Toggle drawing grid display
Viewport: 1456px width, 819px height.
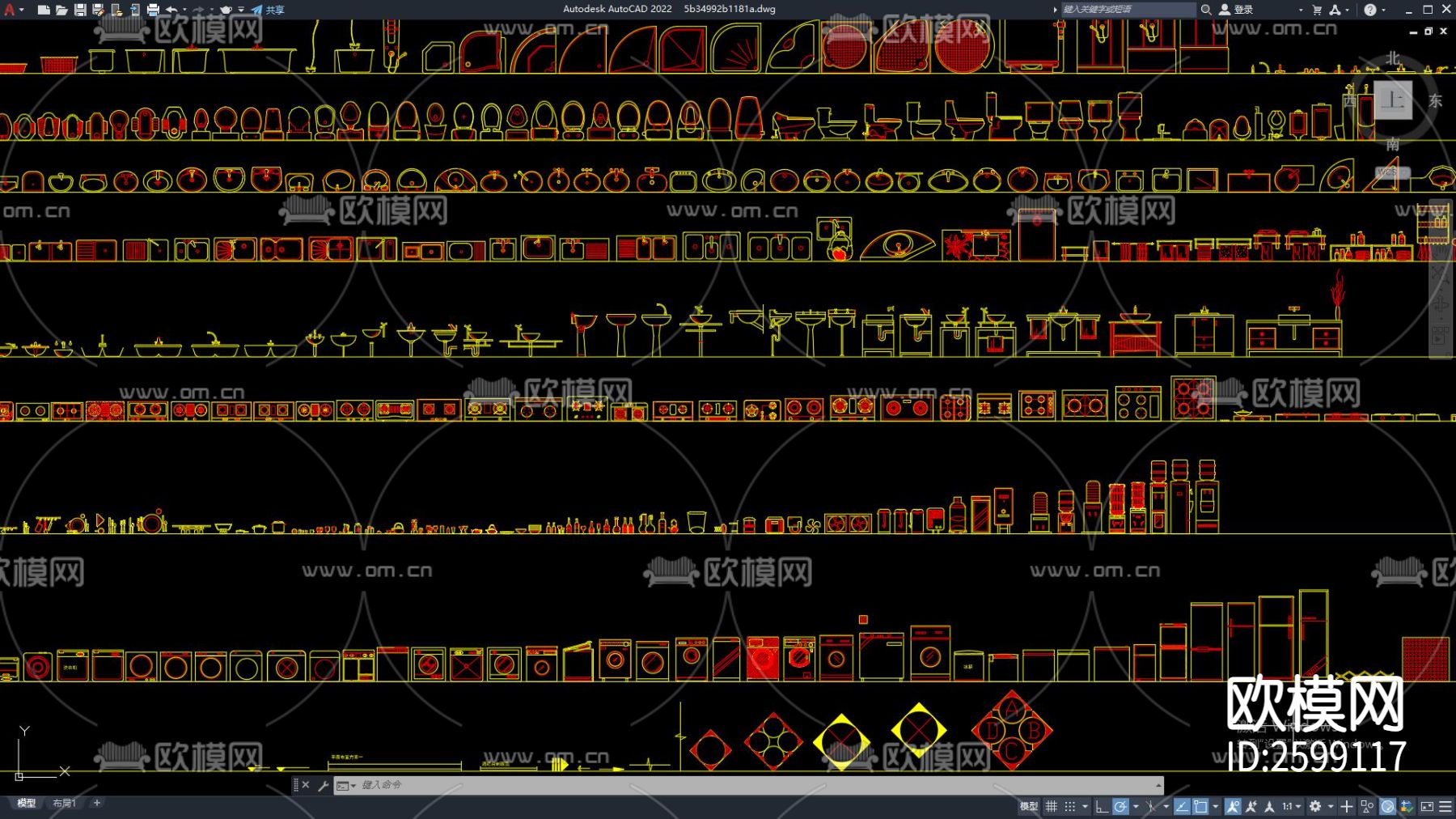pos(1052,806)
